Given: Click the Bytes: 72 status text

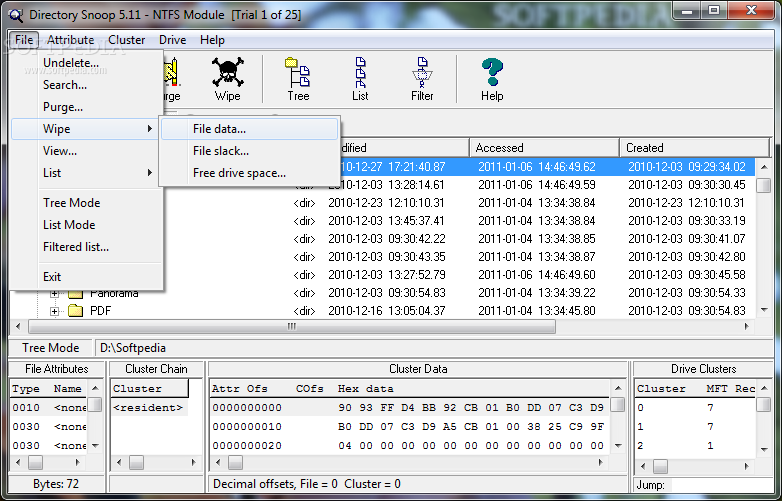Looking at the screenshot, I should pyautogui.click(x=56, y=484).
